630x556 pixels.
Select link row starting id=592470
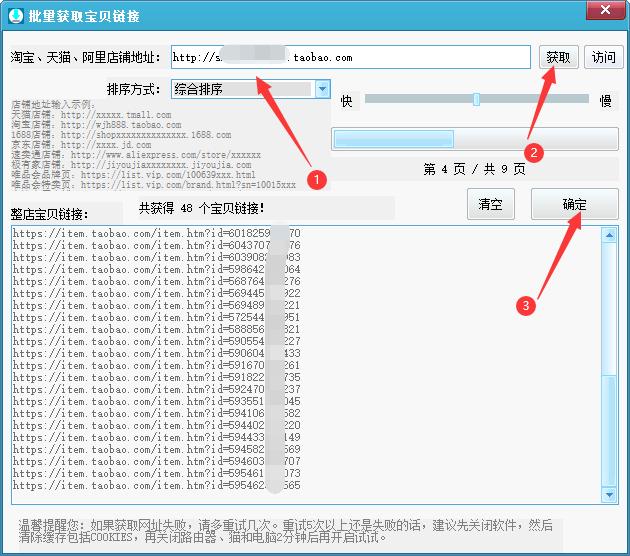pyautogui.click(x=156, y=389)
